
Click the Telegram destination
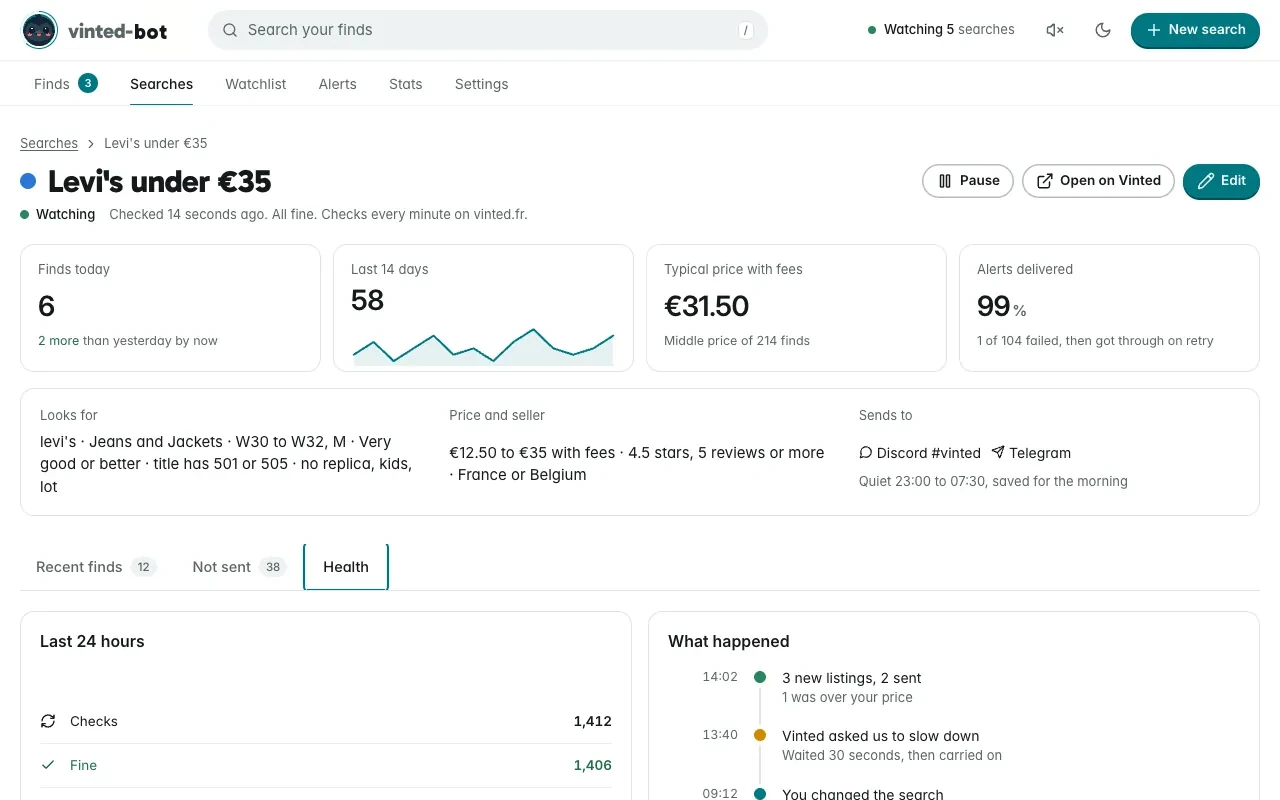(x=1031, y=453)
